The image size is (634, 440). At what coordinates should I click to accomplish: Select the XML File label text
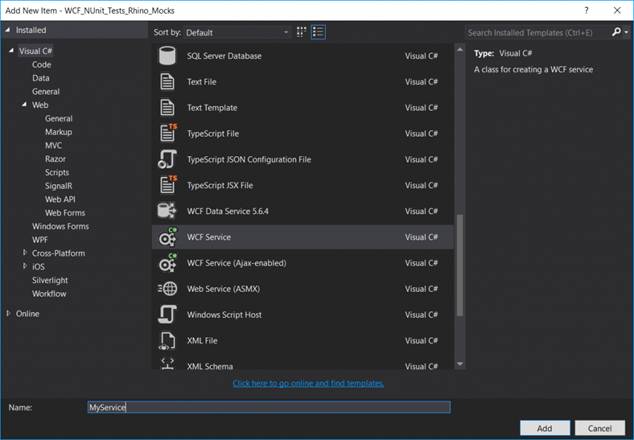click(202, 341)
